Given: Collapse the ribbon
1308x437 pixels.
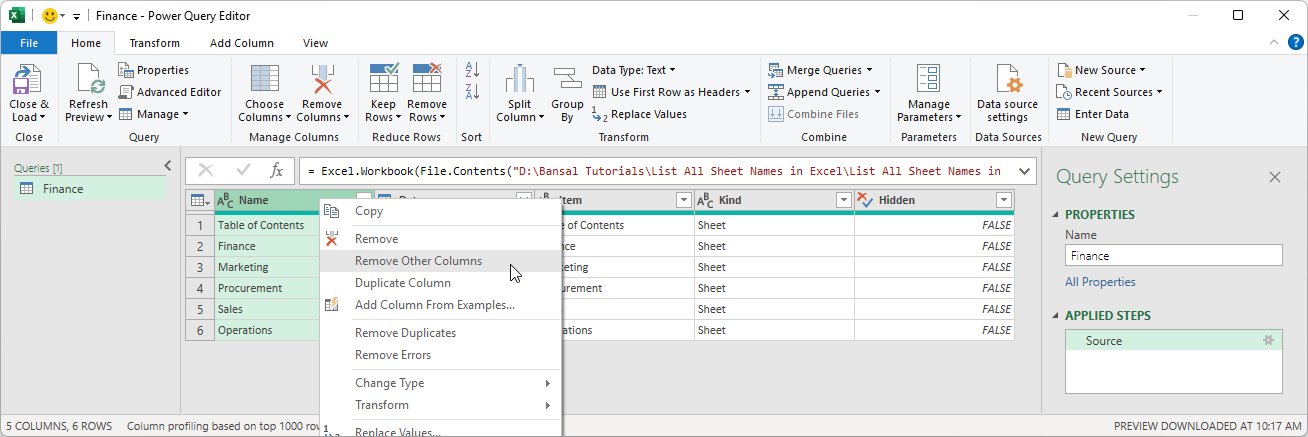Looking at the screenshot, I should coord(1273,42).
